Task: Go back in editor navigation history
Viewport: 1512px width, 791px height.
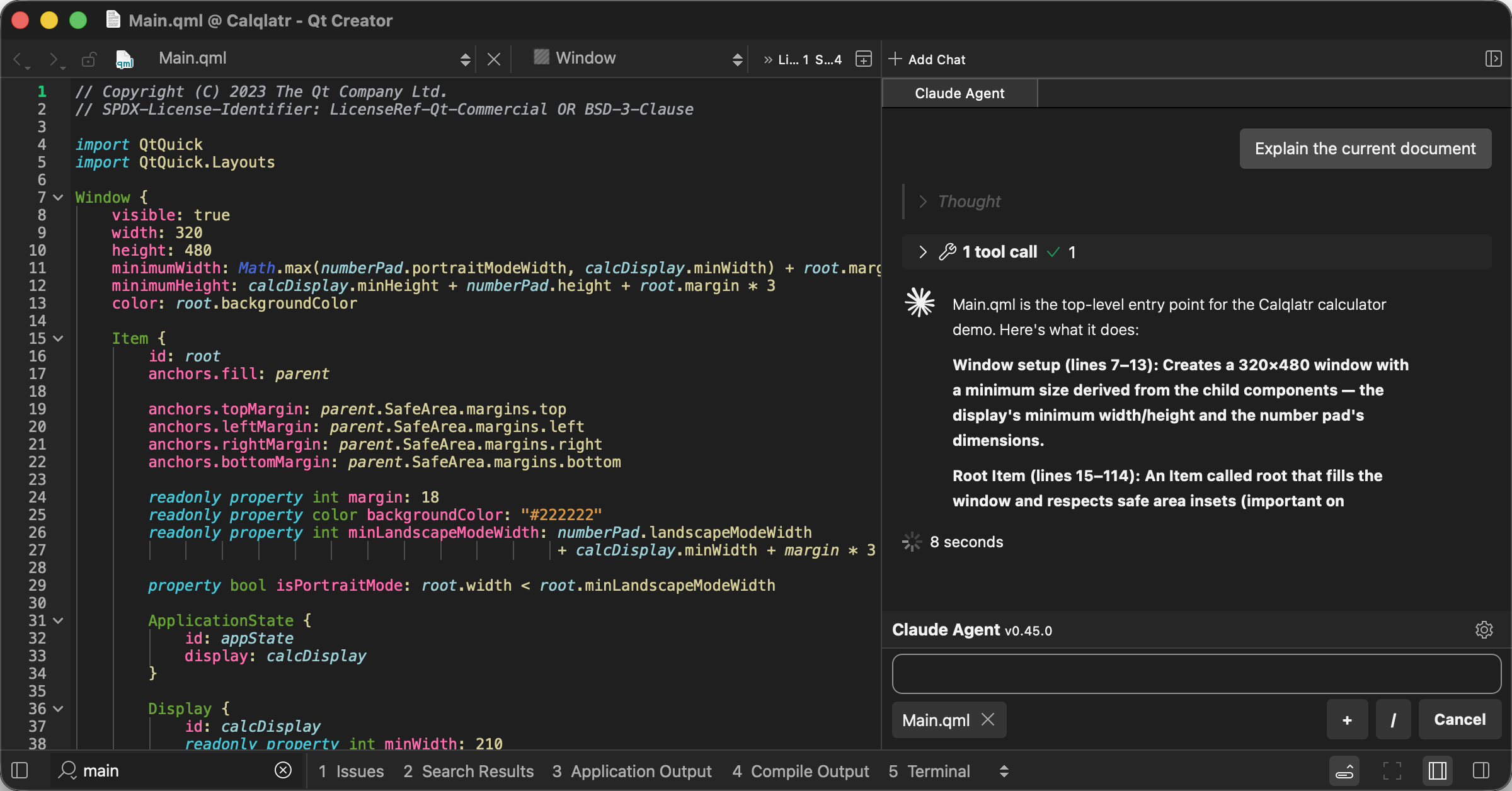Action: tap(21, 59)
